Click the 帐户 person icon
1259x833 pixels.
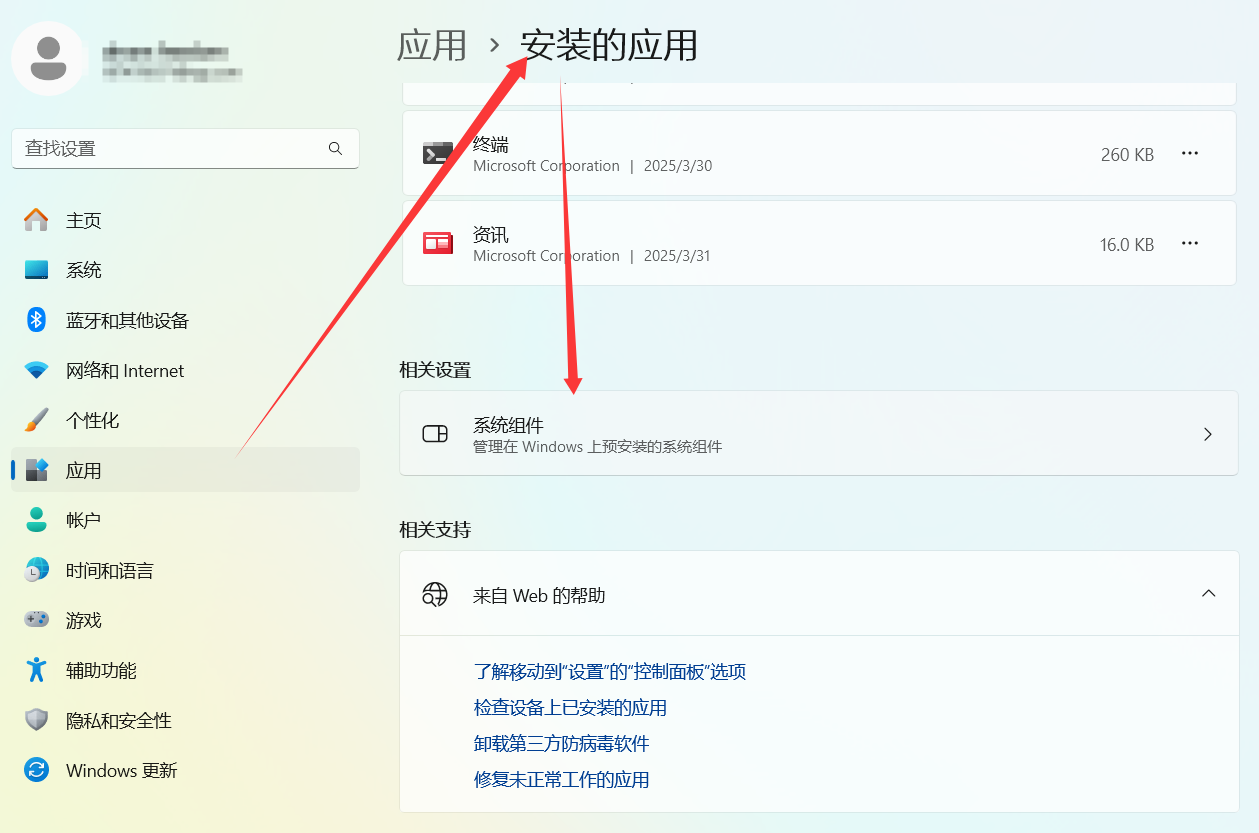coord(36,520)
